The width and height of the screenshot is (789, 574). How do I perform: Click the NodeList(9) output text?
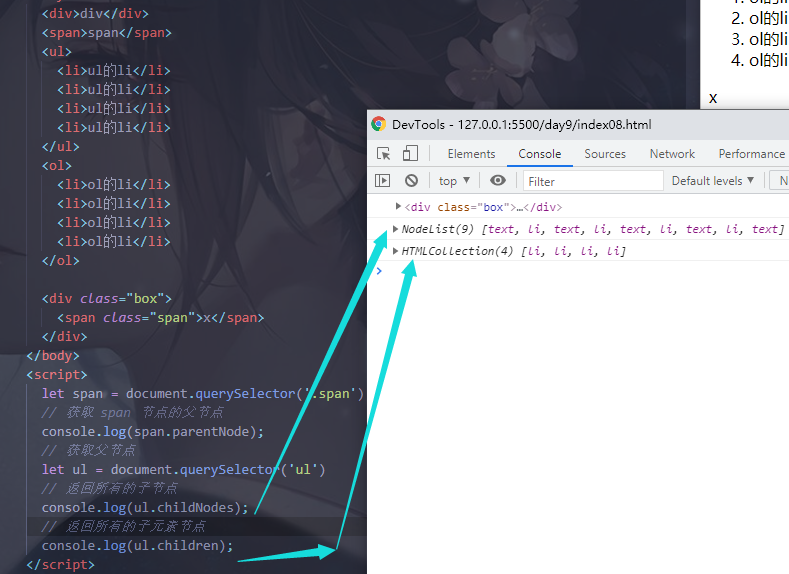coord(593,229)
